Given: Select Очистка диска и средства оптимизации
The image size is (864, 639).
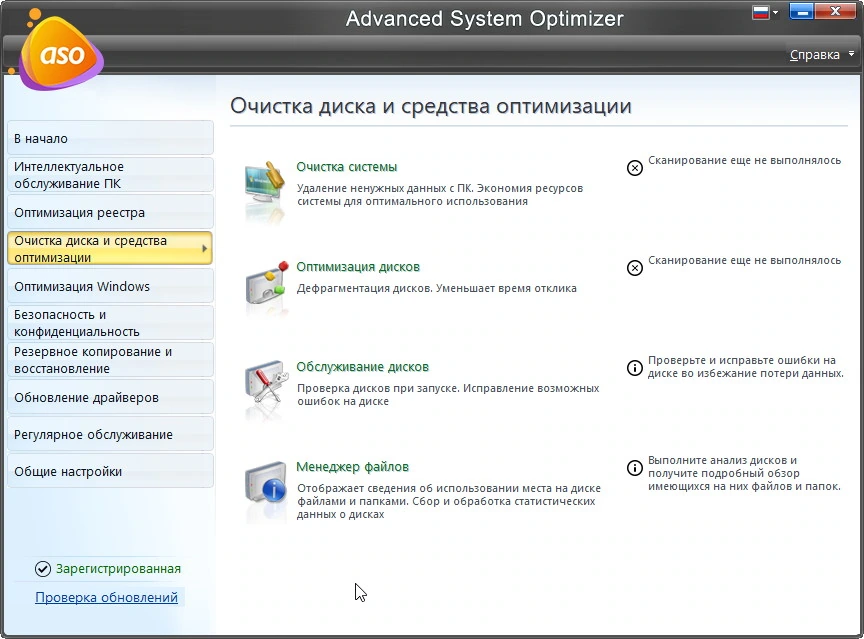Looking at the screenshot, I should click(x=110, y=248).
